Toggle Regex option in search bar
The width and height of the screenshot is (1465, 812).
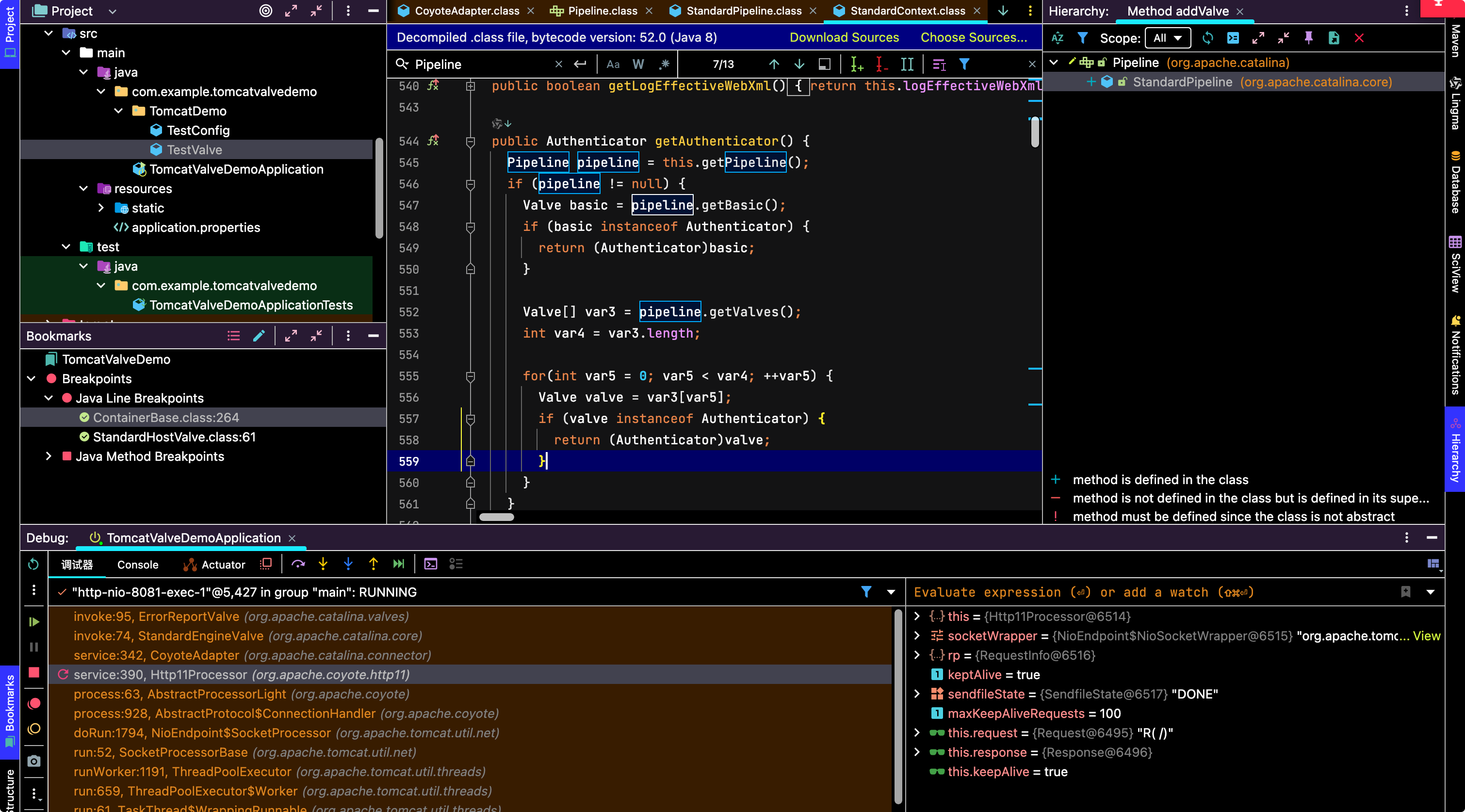[664, 64]
